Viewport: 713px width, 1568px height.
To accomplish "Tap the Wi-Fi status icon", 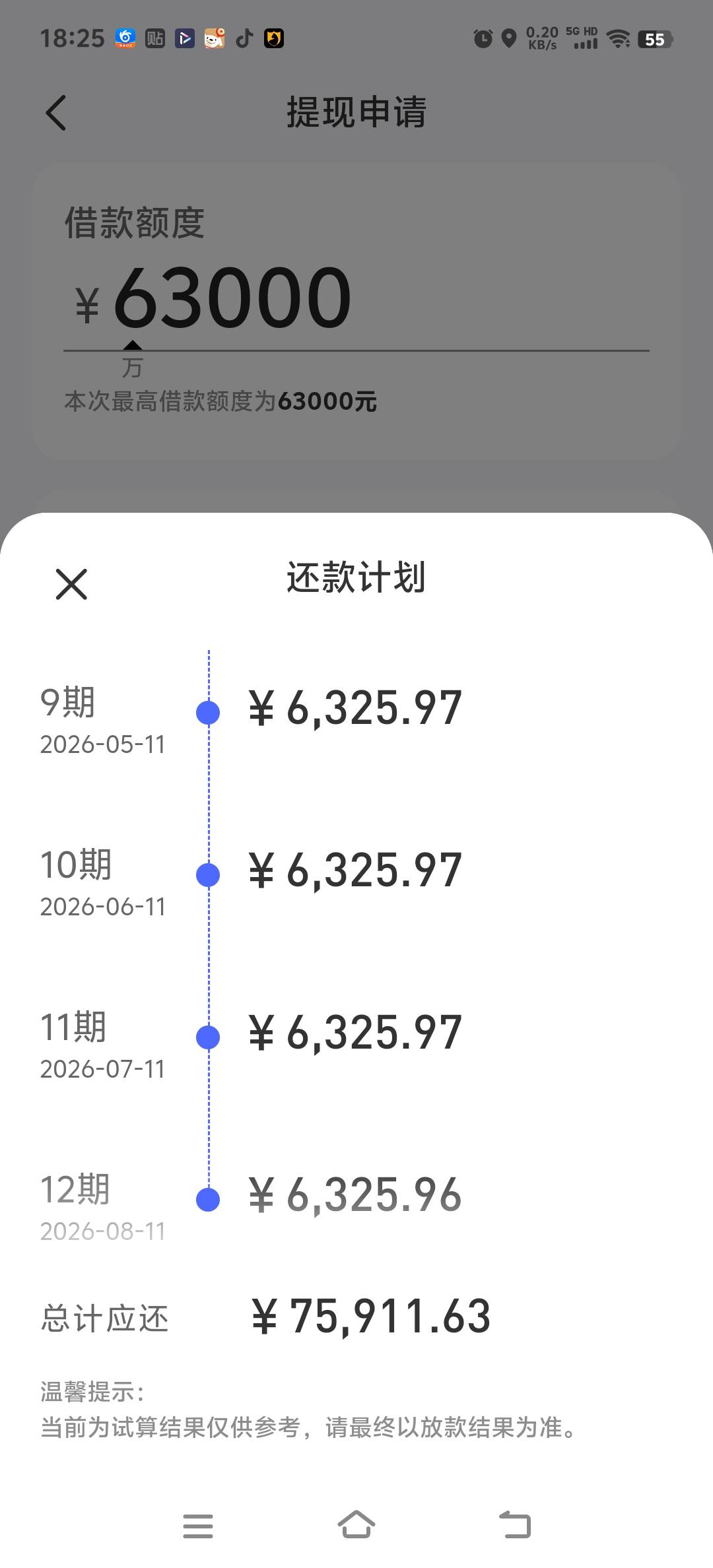I will pos(619,39).
